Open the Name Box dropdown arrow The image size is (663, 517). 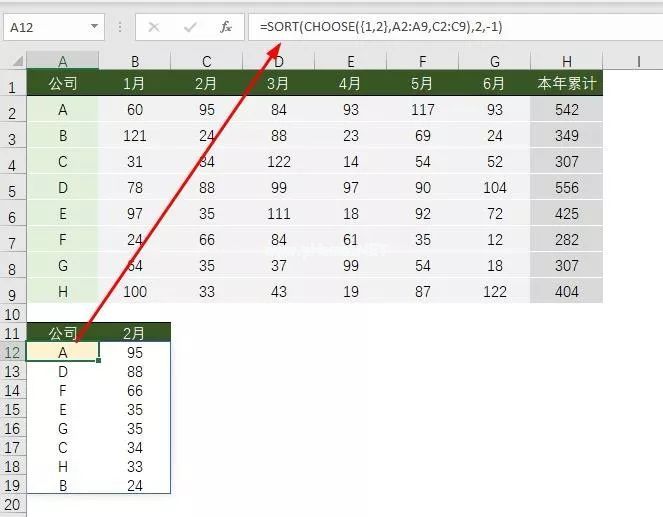[x=94, y=27]
